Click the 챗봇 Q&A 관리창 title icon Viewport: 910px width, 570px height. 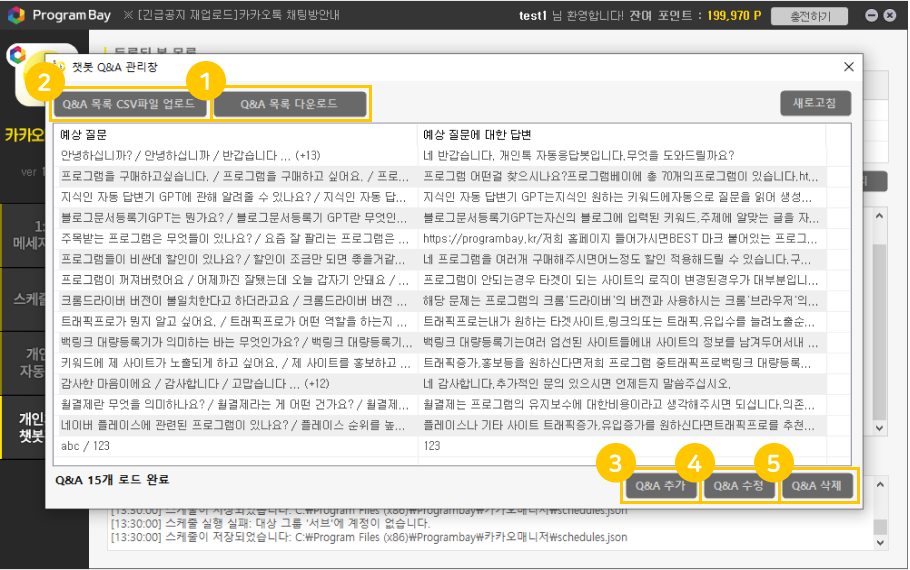[x=59, y=67]
